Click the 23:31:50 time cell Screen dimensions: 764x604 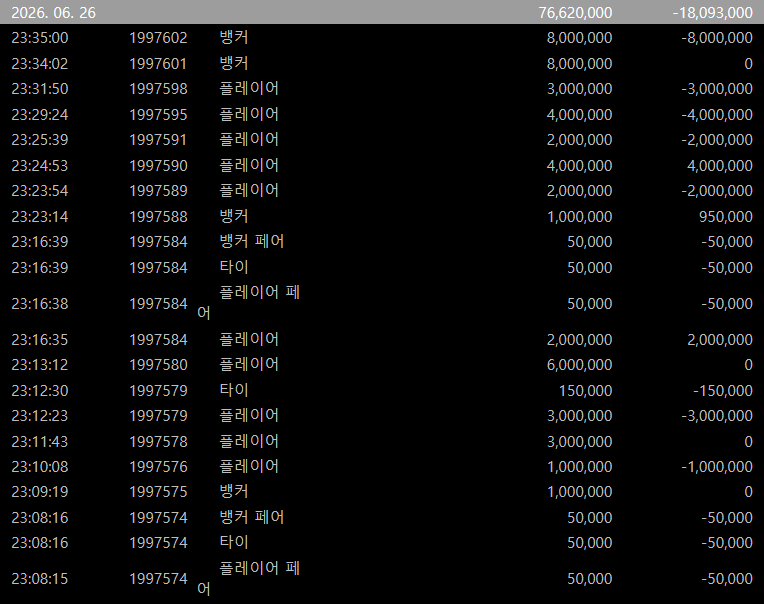pyautogui.click(x=40, y=89)
